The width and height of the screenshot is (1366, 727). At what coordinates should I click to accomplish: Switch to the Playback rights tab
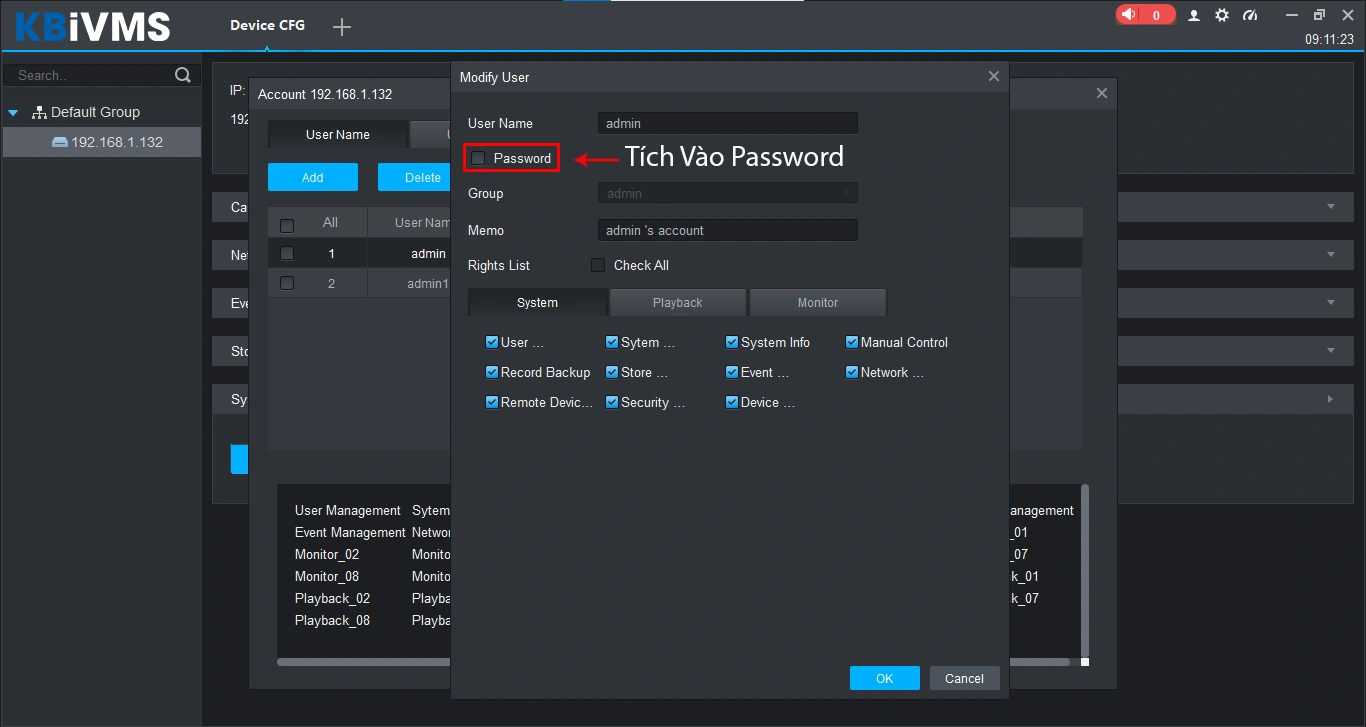(x=677, y=302)
